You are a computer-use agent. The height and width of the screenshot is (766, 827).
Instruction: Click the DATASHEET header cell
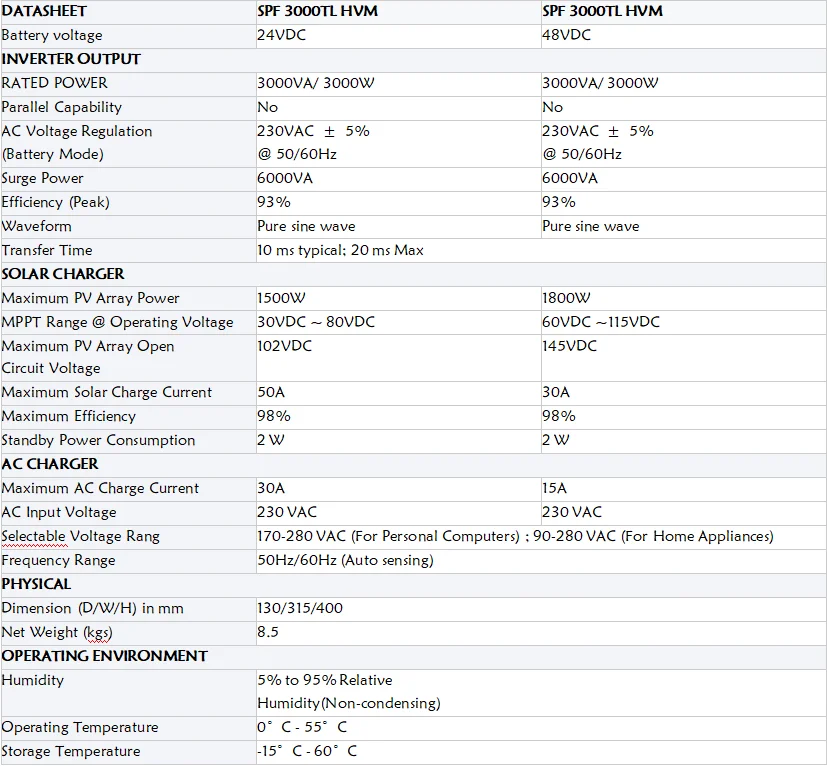tap(128, 12)
